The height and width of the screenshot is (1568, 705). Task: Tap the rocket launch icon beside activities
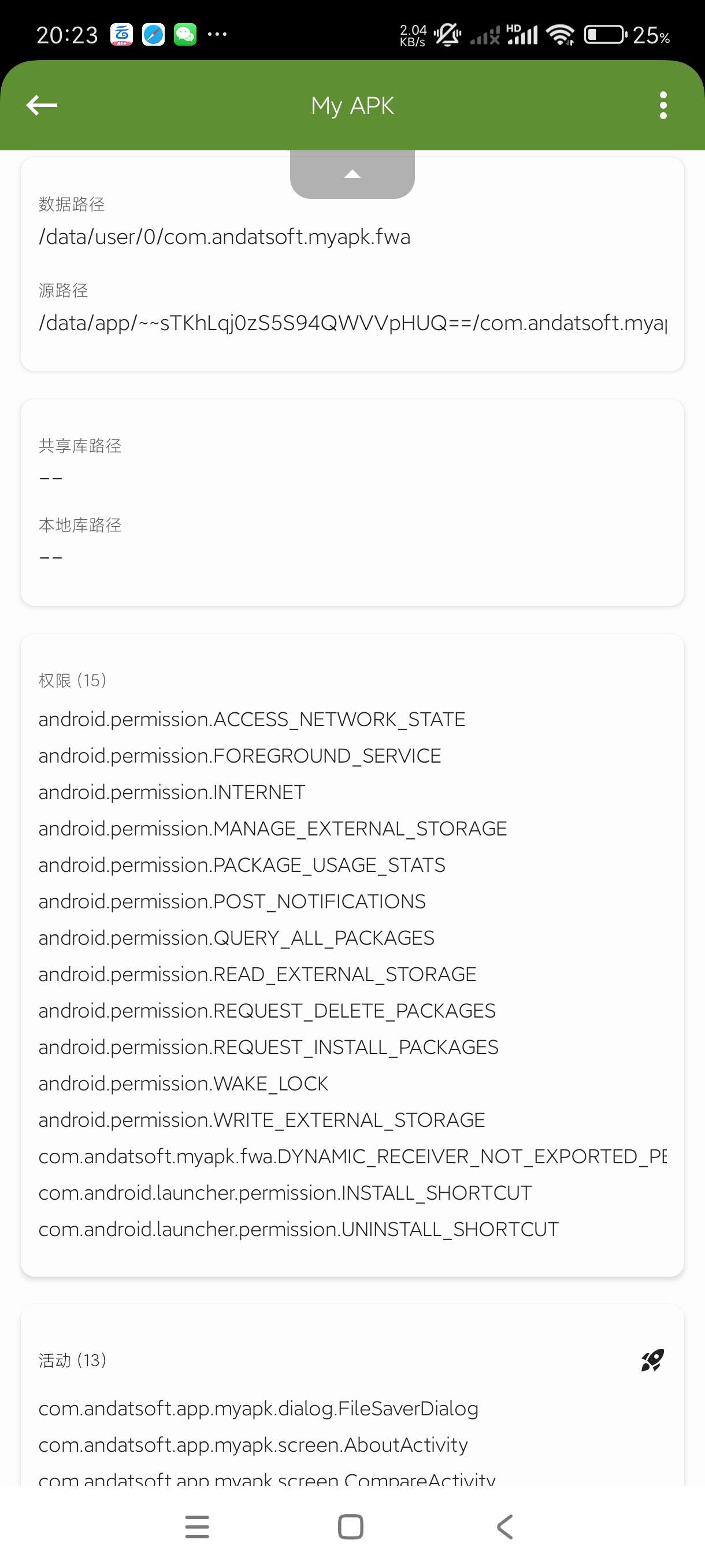(x=652, y=1360)
